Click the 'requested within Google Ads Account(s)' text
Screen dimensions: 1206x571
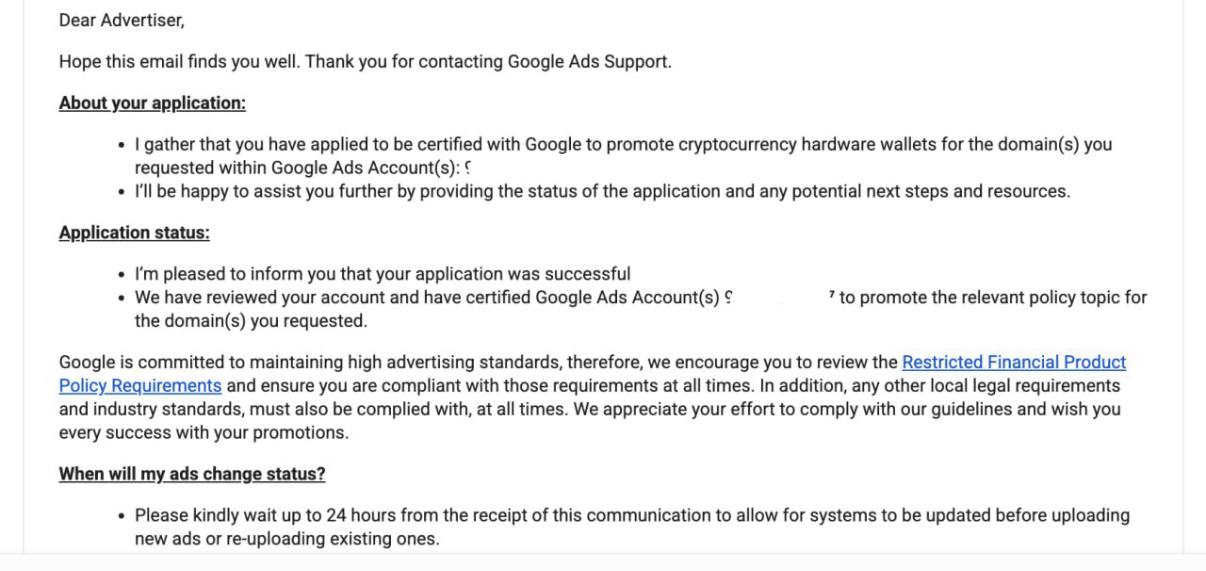[297, 168]
